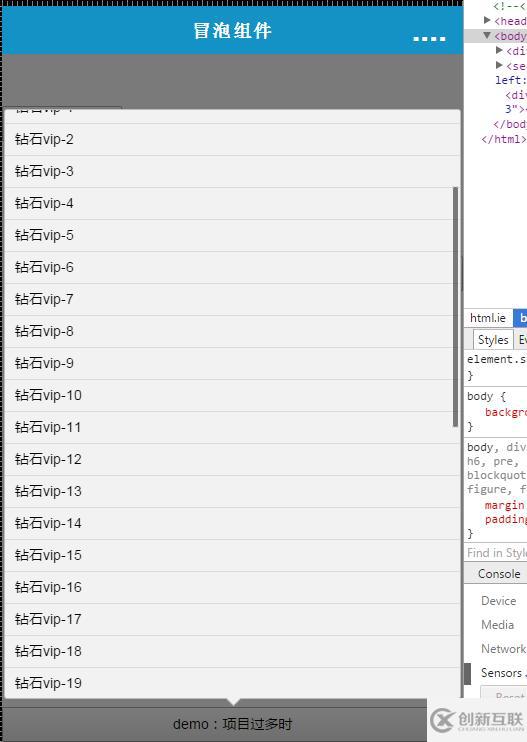Image resolution: width=527 pixels, height=742 pixels.
Task: Click the 冒泡组件 header title
Action: pos(232,31)
